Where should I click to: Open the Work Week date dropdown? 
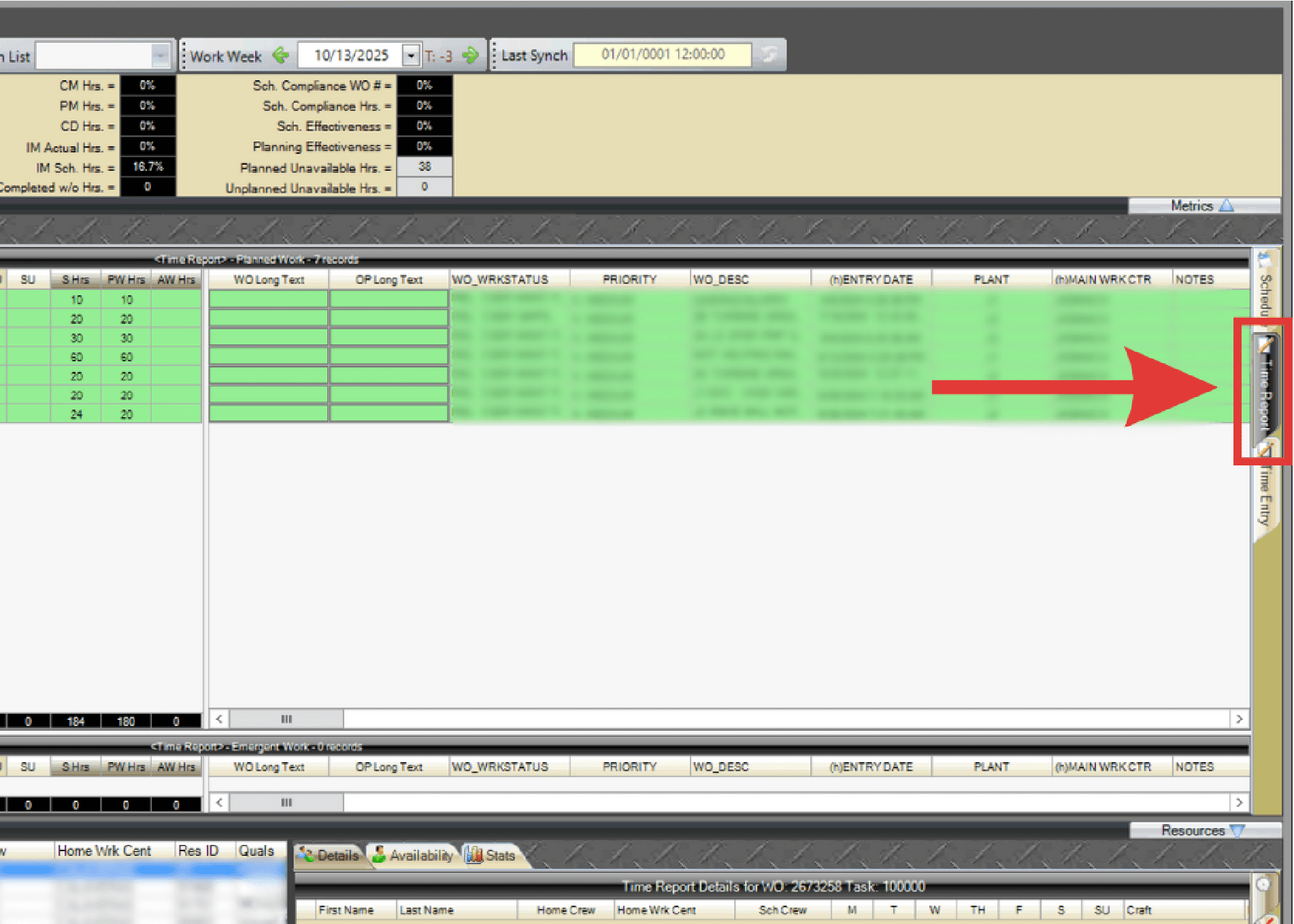pos(411,55)
